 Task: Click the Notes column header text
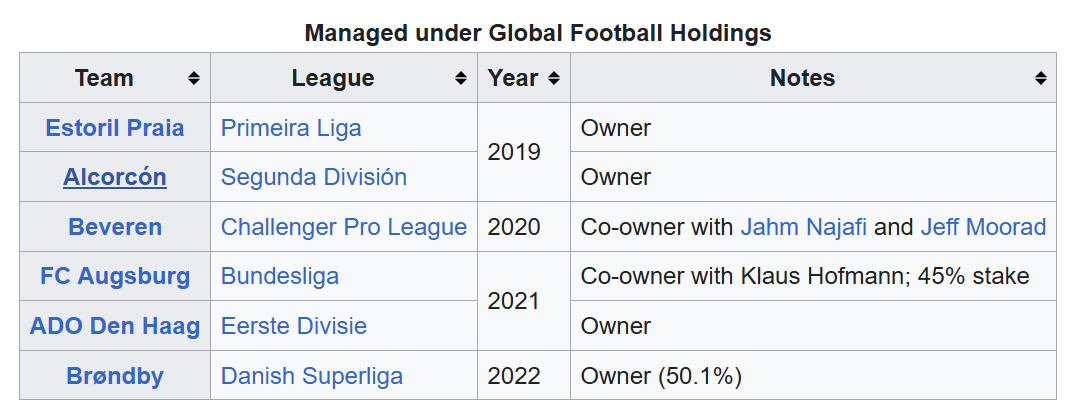point(802,78)
